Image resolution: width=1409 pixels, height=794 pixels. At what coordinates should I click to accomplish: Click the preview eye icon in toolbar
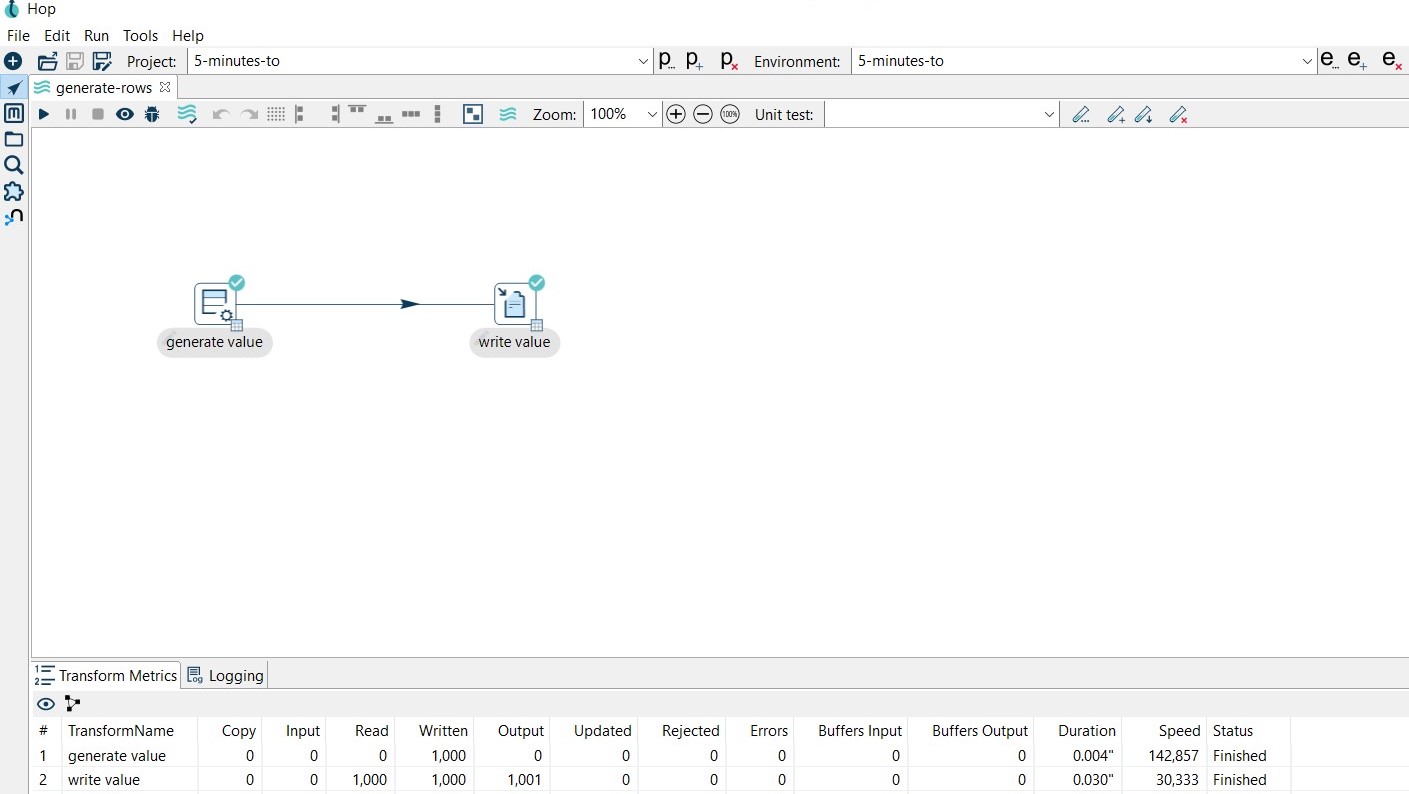124,115
